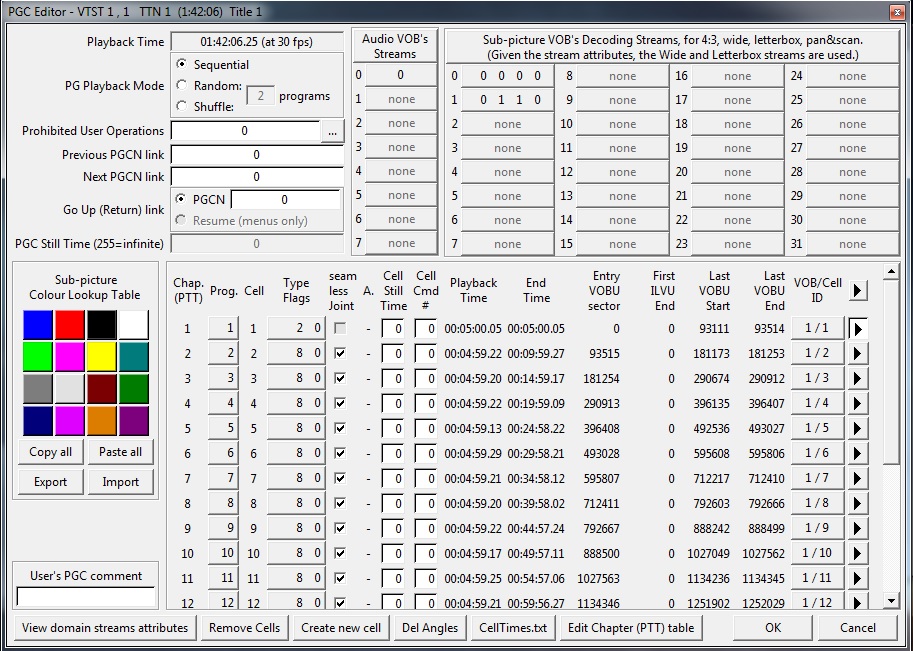Toggle seamless joint checkbox for chapter 2
913x651 pixels.
tap(341, 353)
